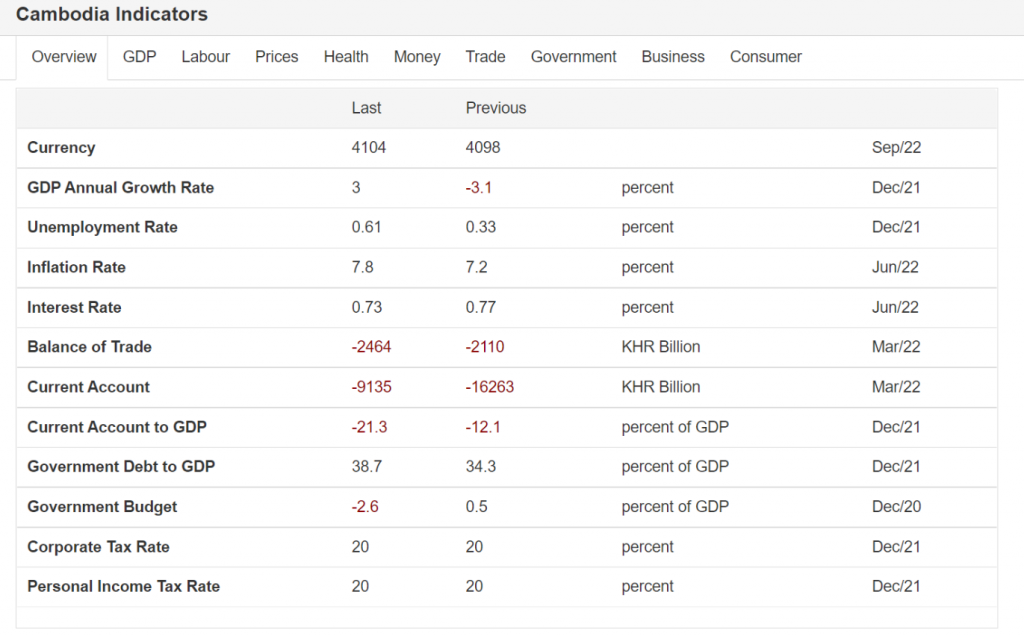Click the Corporate Tax Rate link
Screen dimensions: 1024x636
click(x=98, y=547)
